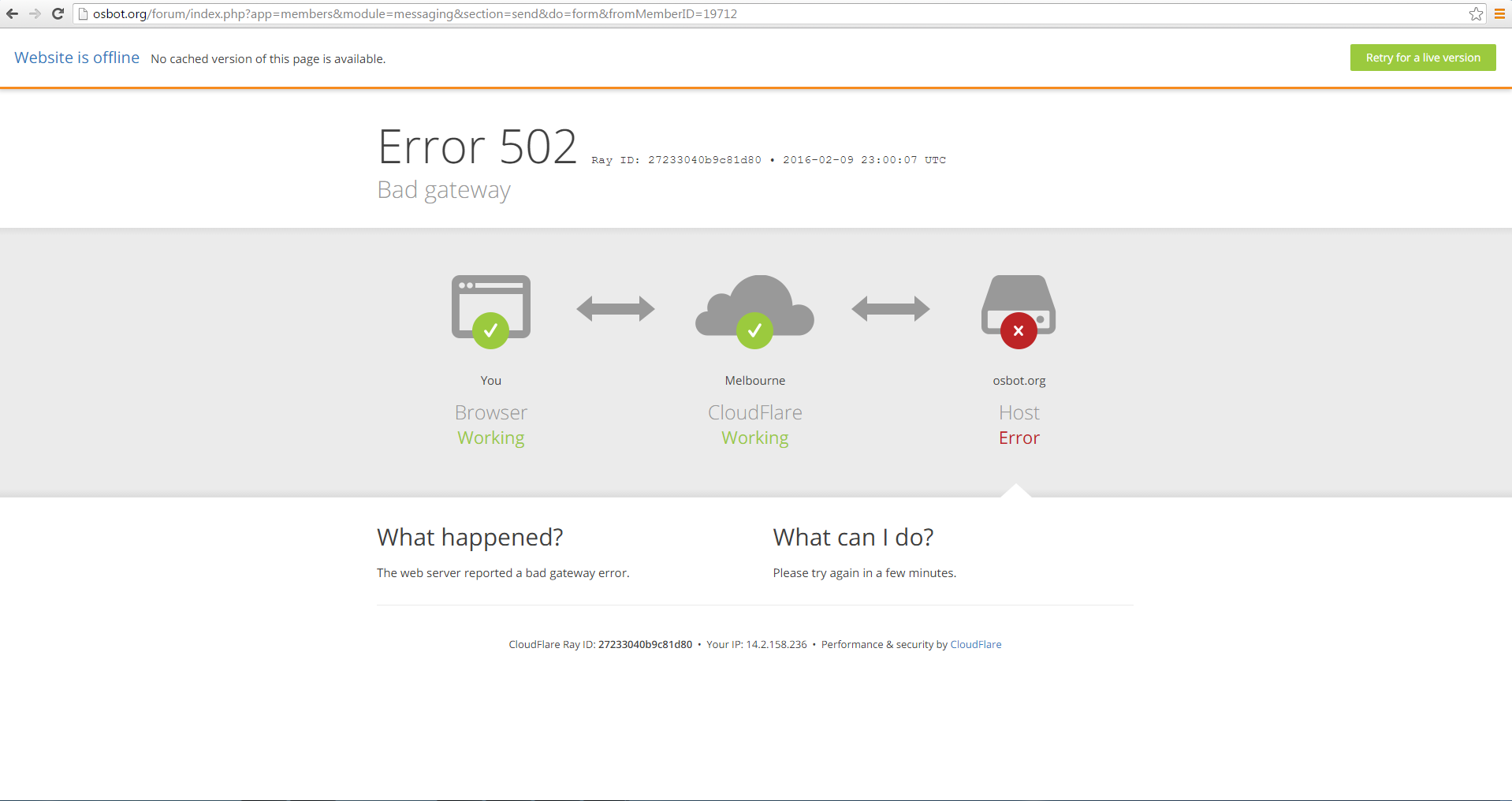
Task: Click the 'Bad gateway' subtitle
Action: pos(444,190)
